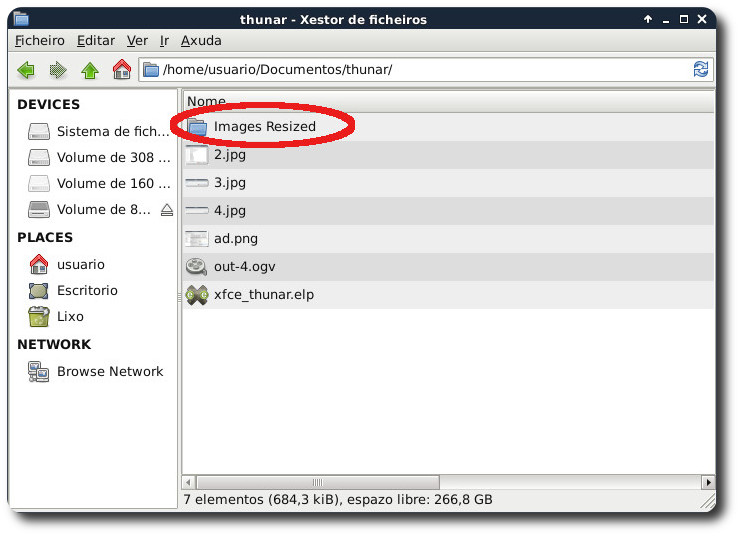Click the Home folder toolbar icon
This screenshot has height=536, width=740.
tap(122, 70)
